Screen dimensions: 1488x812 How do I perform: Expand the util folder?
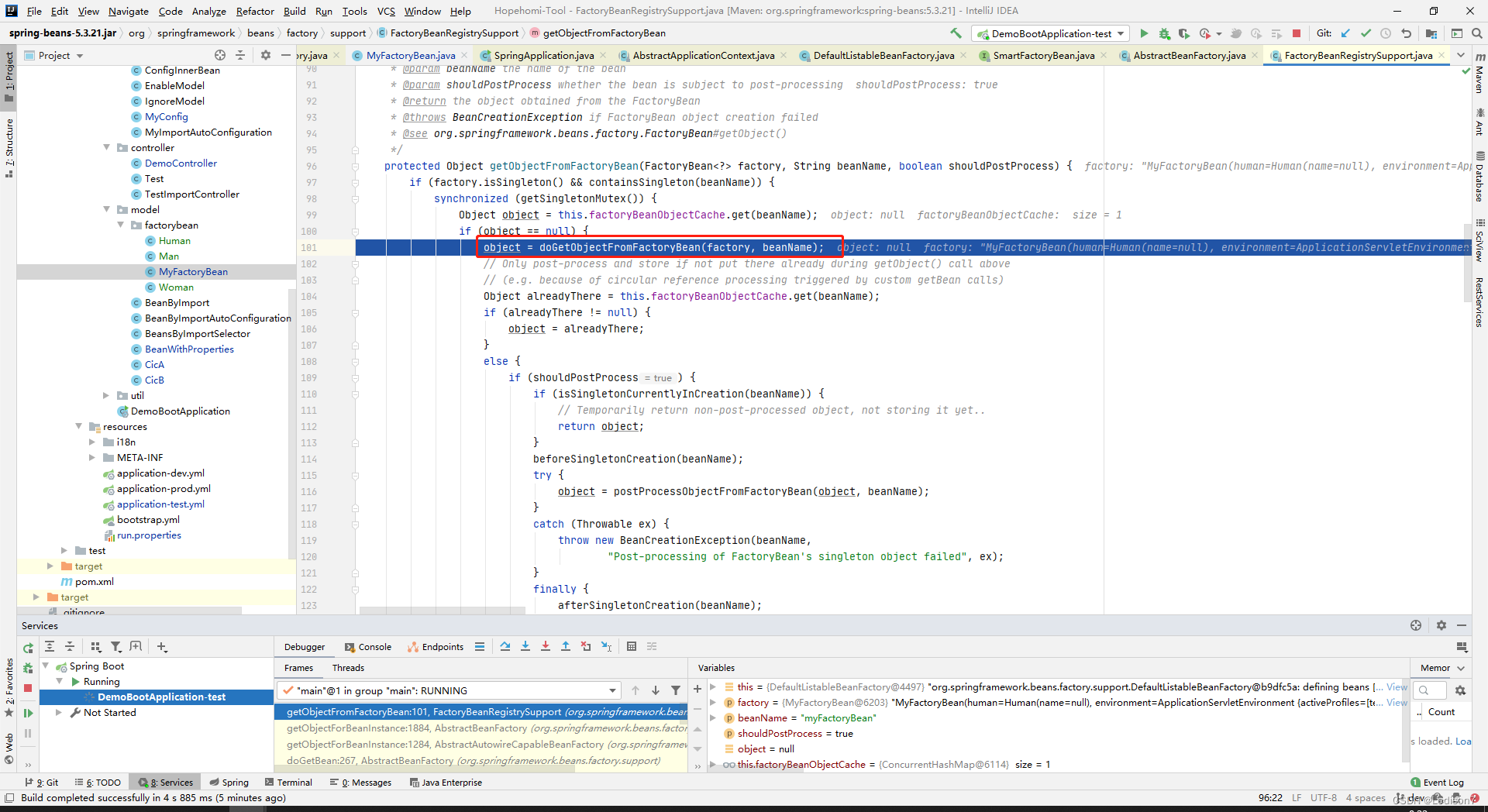pos(107,395)
